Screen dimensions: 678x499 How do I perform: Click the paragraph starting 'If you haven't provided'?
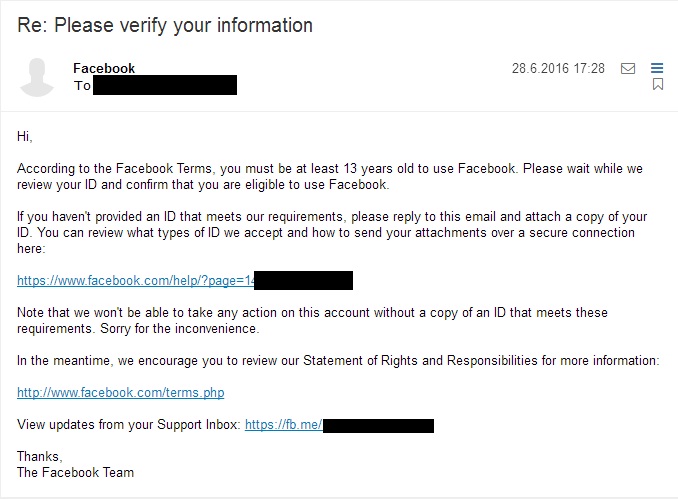(x=332, y=232)
